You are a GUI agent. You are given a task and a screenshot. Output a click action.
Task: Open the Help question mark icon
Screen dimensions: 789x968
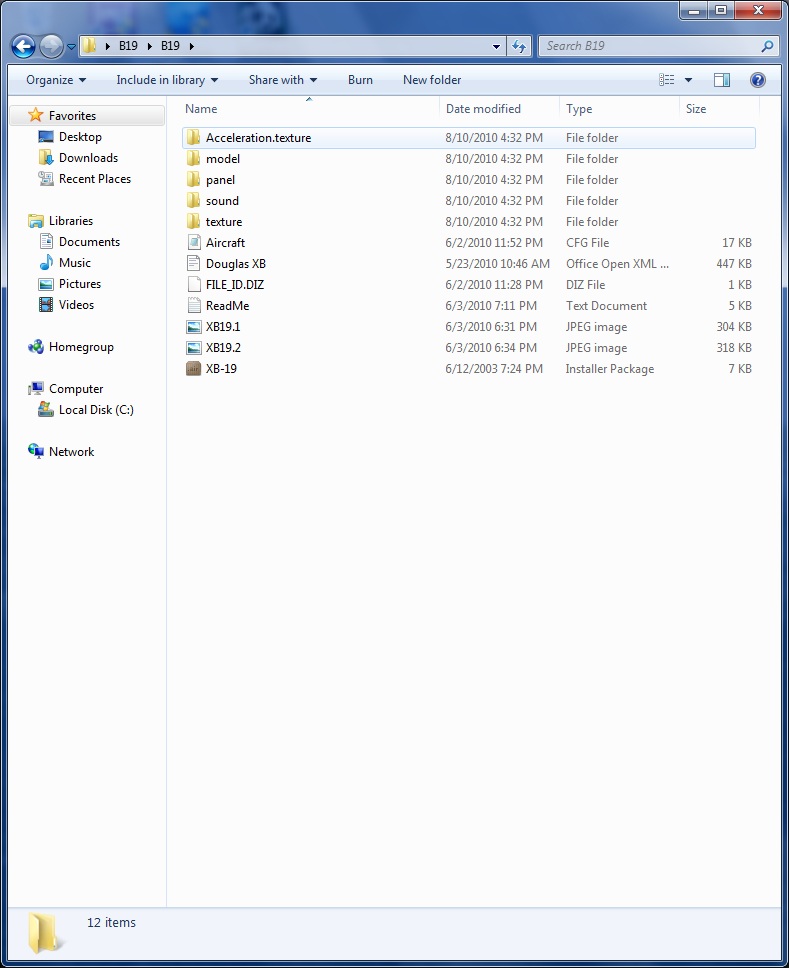(758, 80)
